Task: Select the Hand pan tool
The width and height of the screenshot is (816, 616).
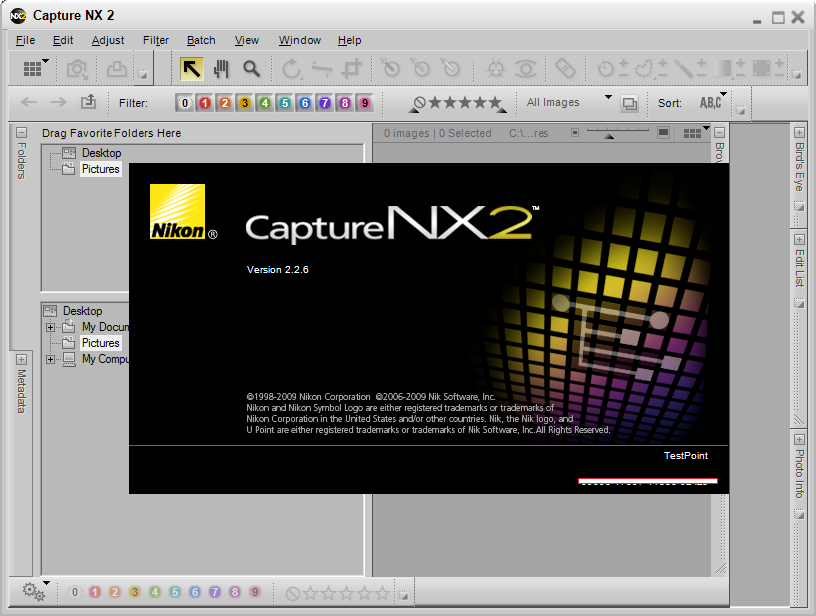Action: click(x=222, y=69)
